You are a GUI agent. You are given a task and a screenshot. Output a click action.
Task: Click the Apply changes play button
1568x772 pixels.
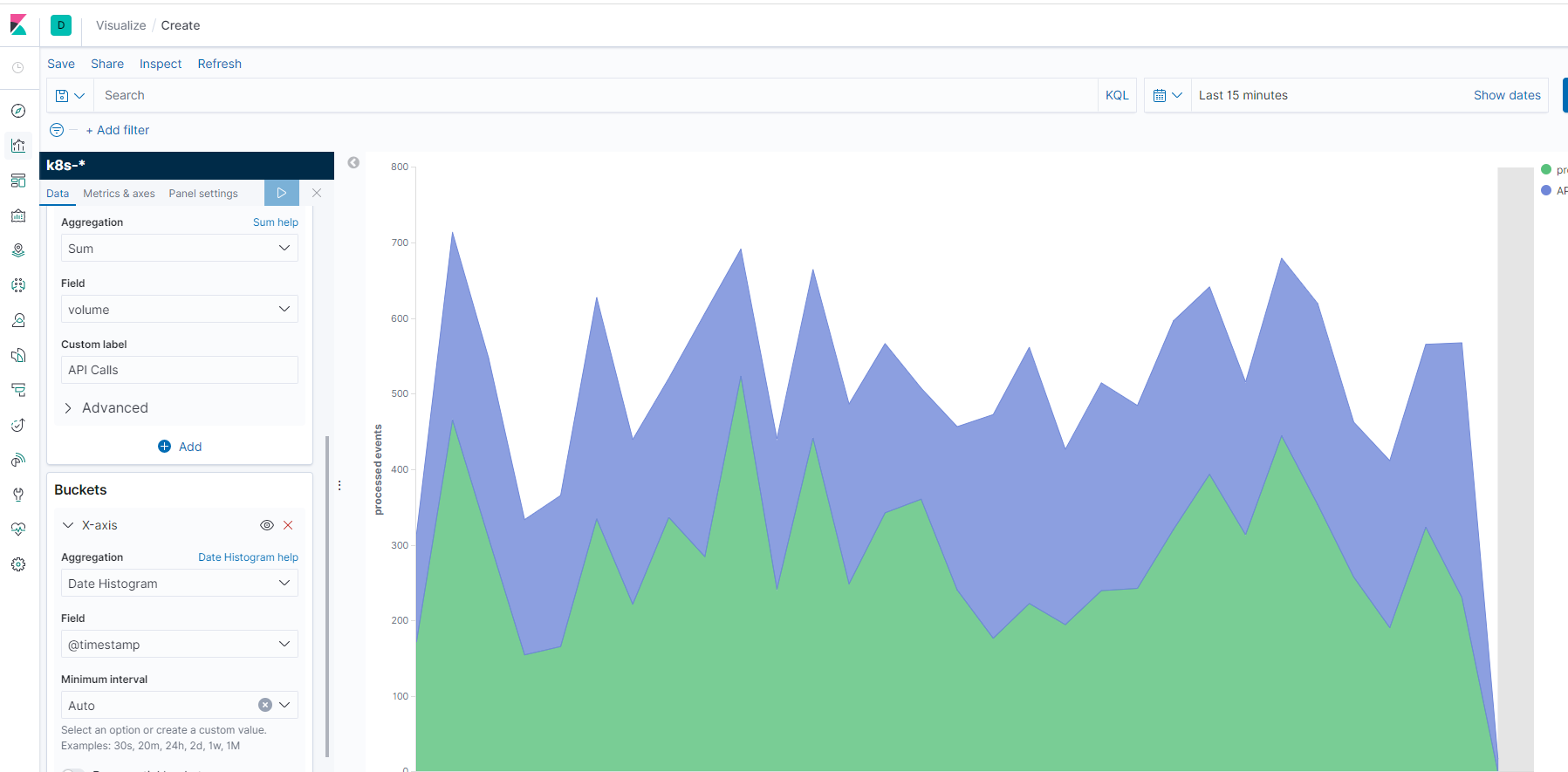click(x=281, y=193)
